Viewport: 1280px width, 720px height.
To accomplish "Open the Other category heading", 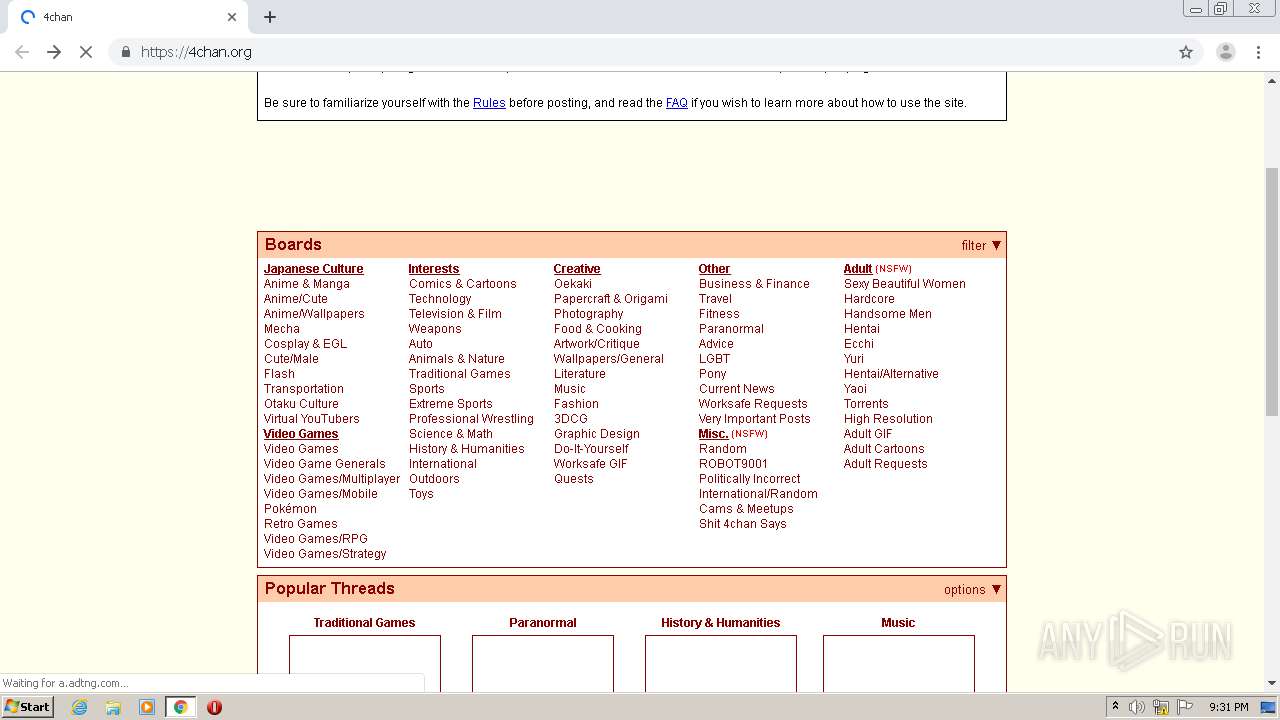I will tap(714, 269).
